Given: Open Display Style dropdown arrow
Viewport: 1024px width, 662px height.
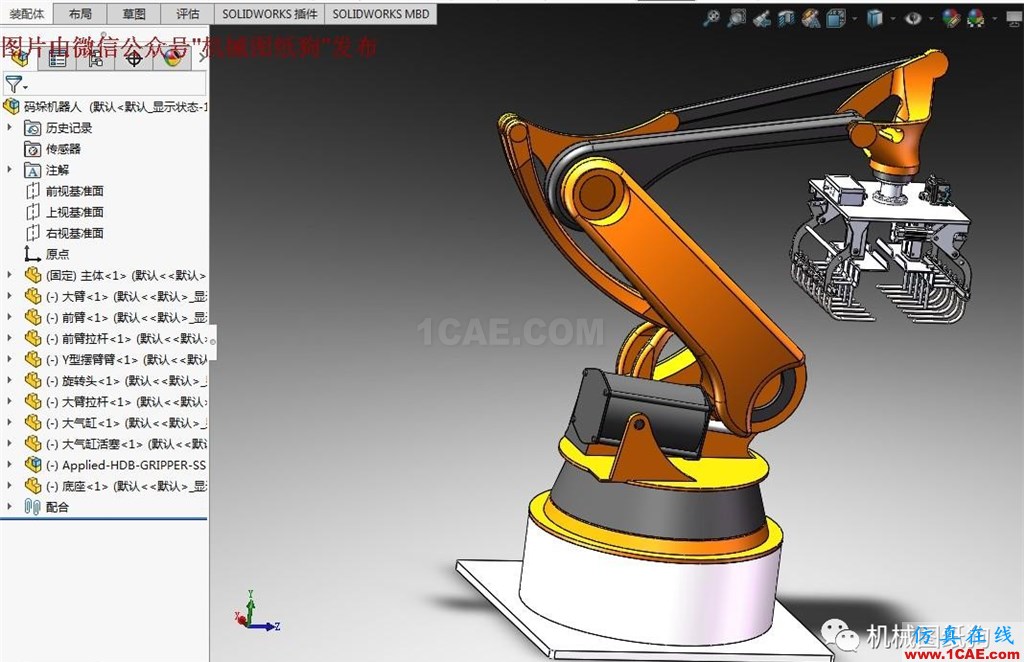Looking at the screenshot, I should tap(893, 19).
